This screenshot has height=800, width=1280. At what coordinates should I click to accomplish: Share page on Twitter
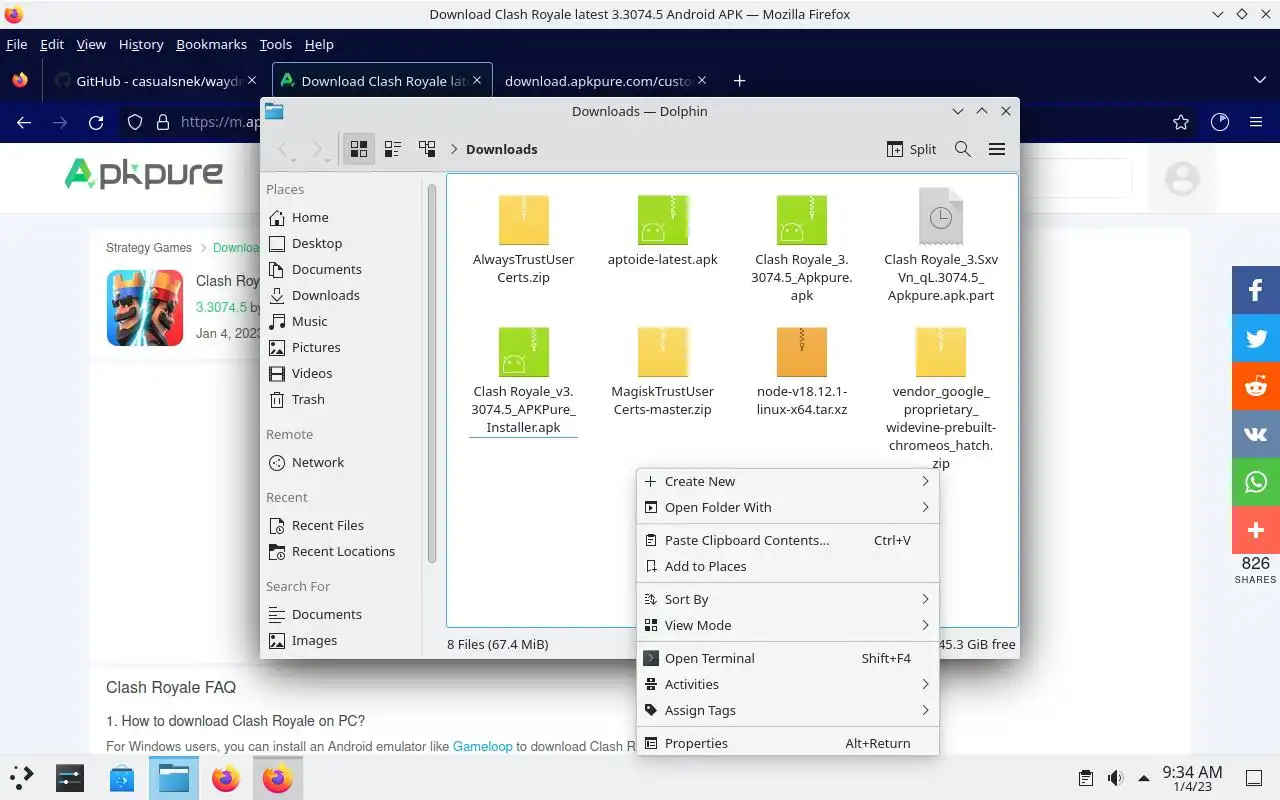(1256, 338)
